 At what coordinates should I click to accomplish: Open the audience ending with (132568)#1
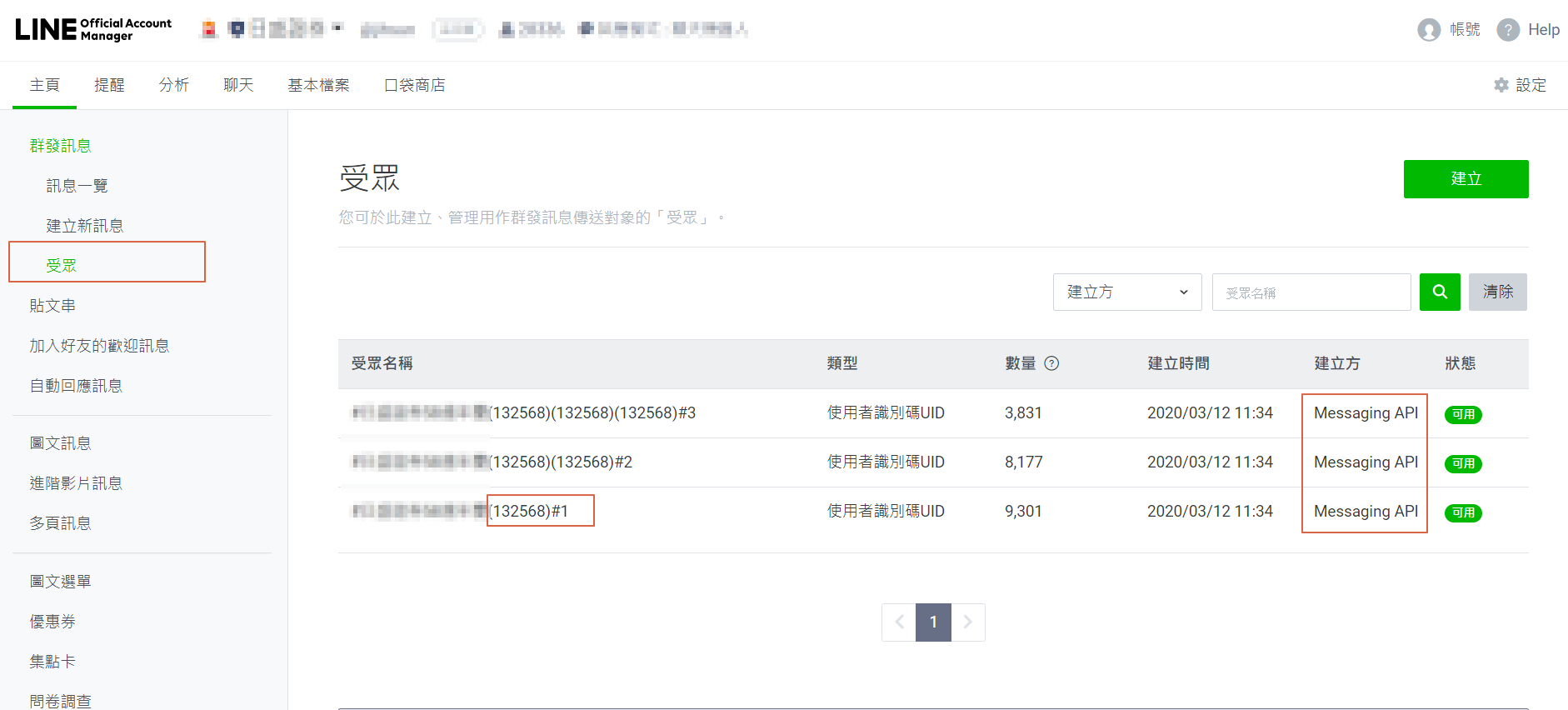pos(531,511)
